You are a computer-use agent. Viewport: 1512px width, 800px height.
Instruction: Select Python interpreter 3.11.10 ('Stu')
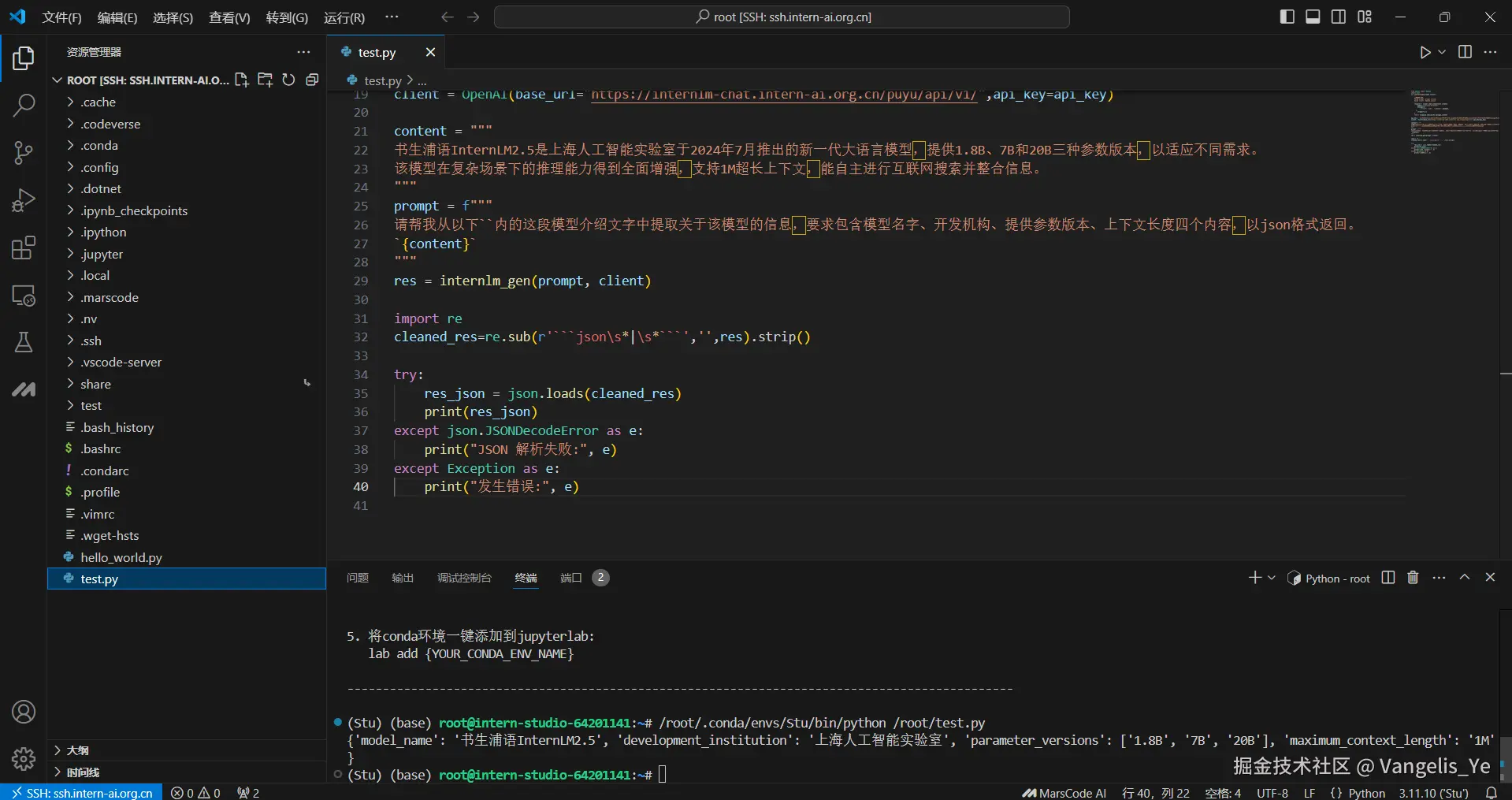coord(1434,793)
